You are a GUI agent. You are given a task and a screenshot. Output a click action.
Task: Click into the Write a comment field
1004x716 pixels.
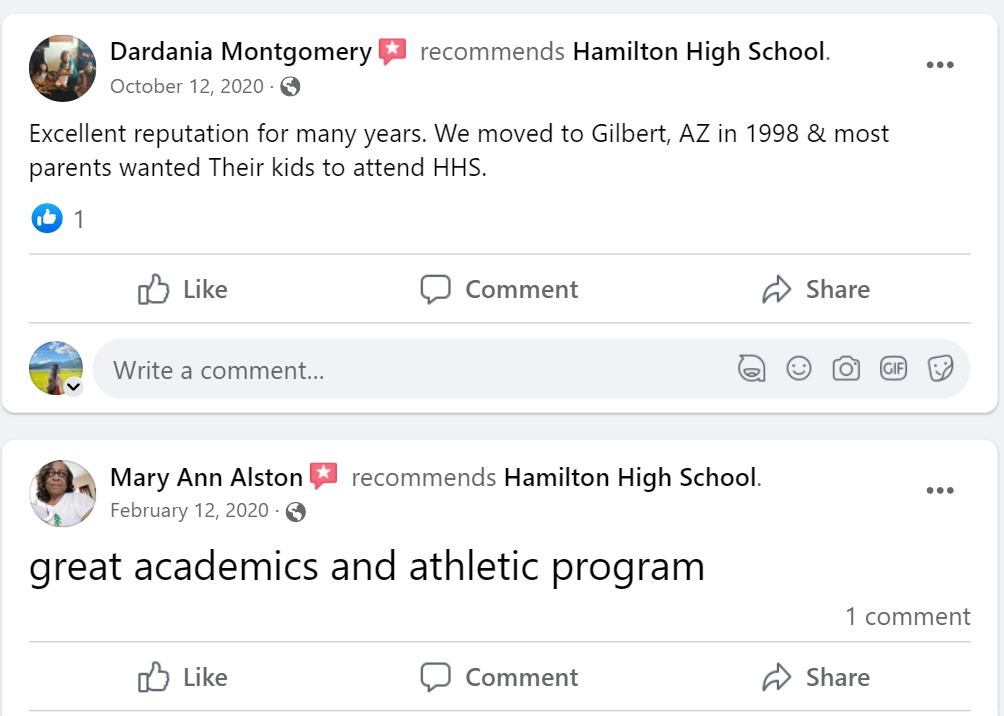(x=400, y=370)
